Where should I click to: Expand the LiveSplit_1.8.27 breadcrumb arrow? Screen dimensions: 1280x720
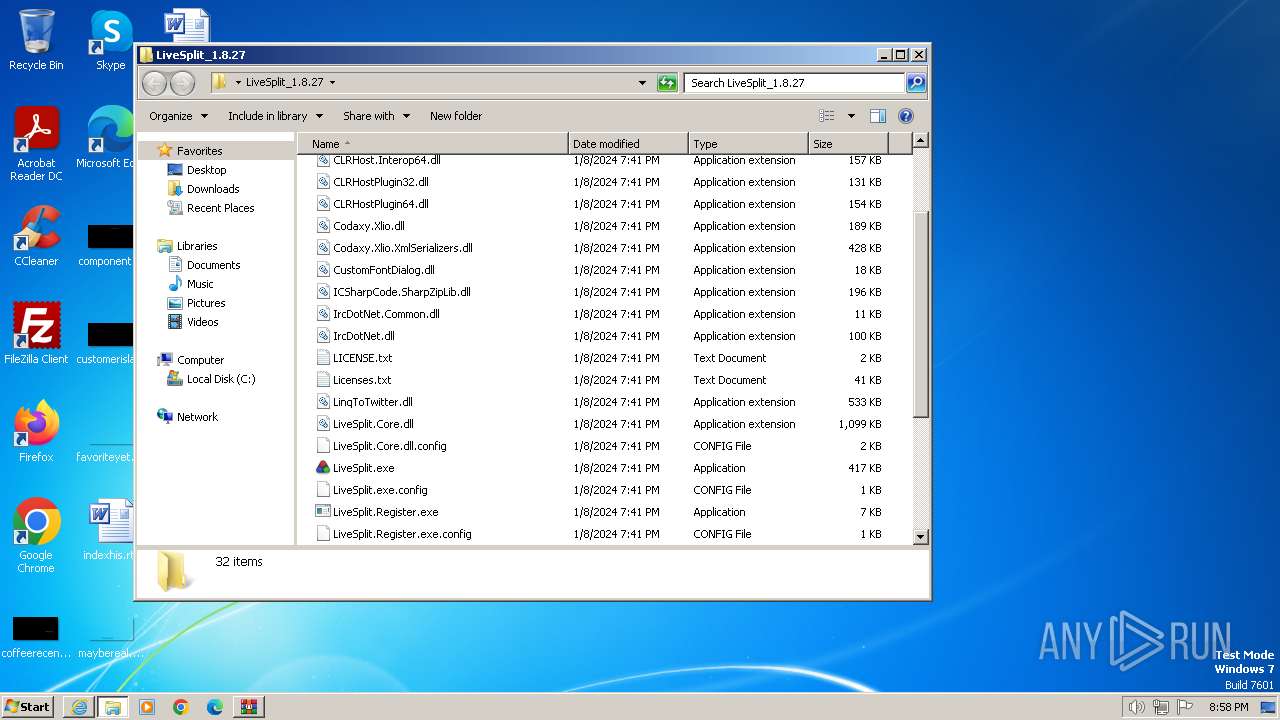(x=332, y=83)
